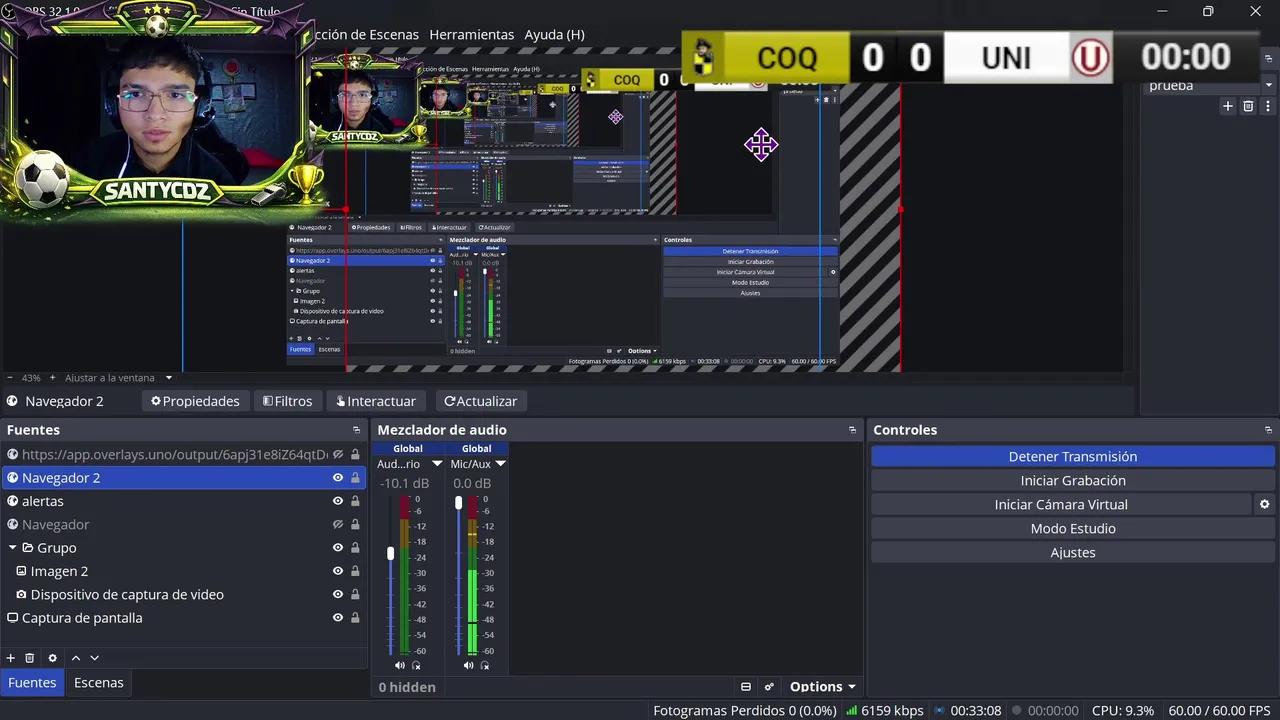Viewport: 1280px width, 720px height.
Task: Move the selected source up
Action: [75, 658]
